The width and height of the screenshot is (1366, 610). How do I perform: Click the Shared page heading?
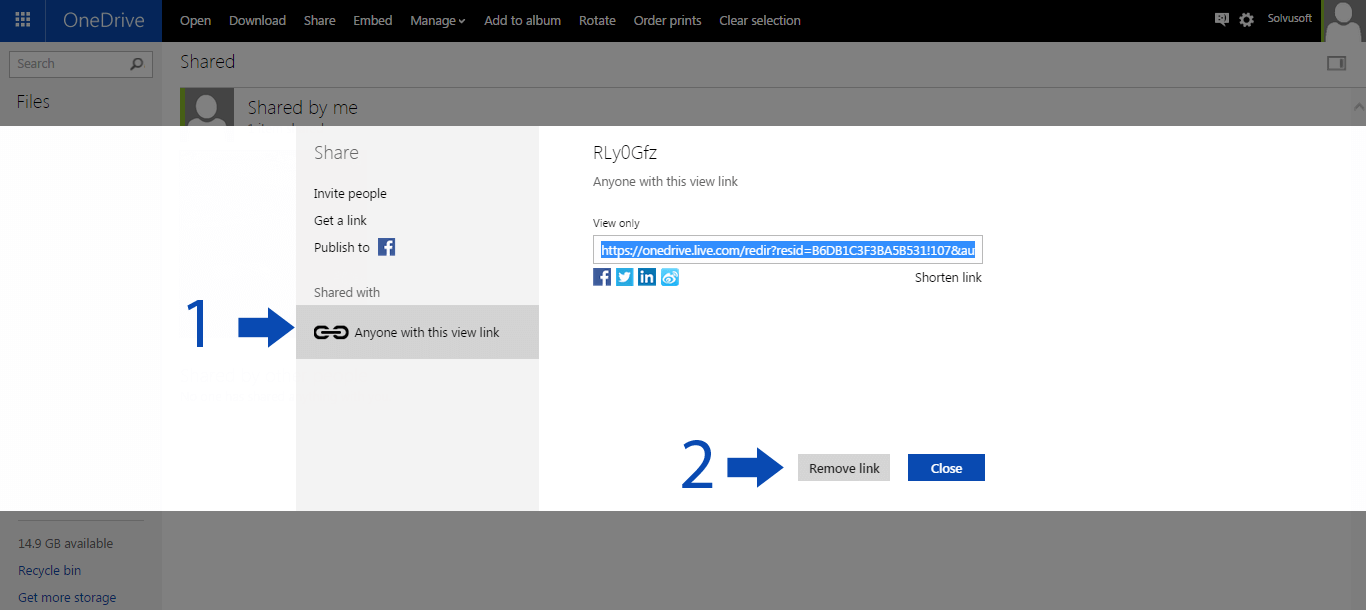(x=208, y=62)
